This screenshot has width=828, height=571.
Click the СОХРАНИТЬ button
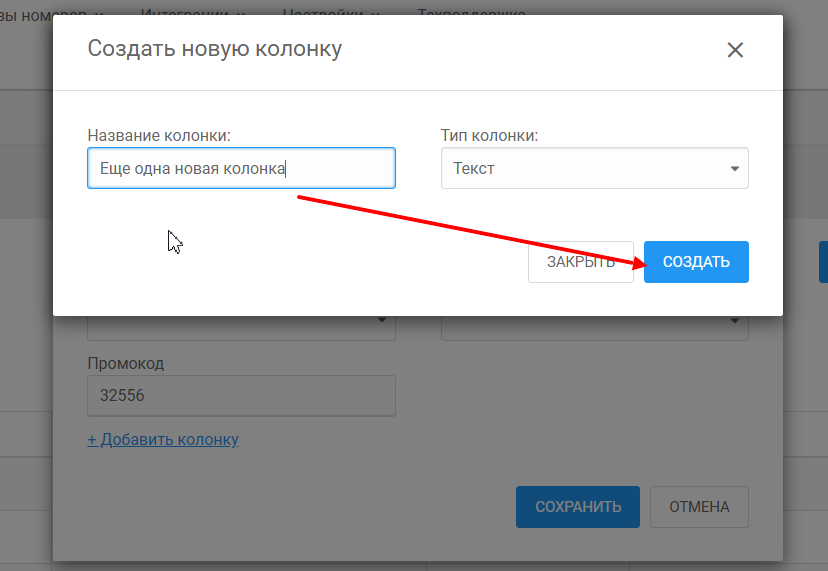click(578, 507)
